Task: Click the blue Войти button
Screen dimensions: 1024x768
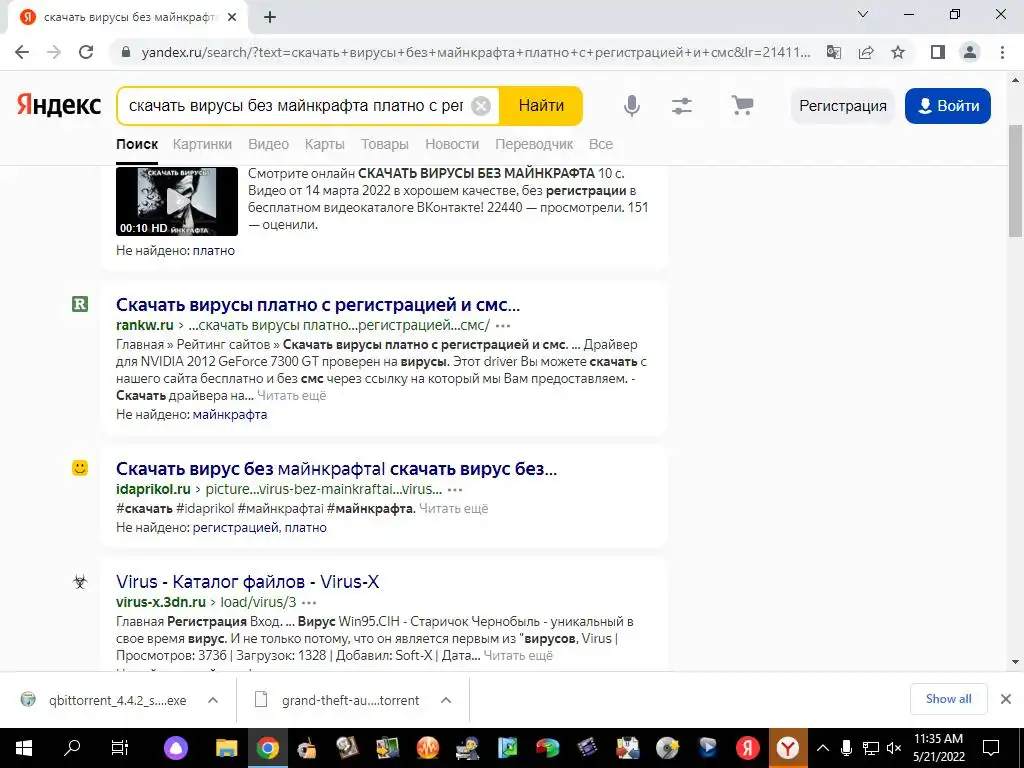Action: tap(948, 106)
